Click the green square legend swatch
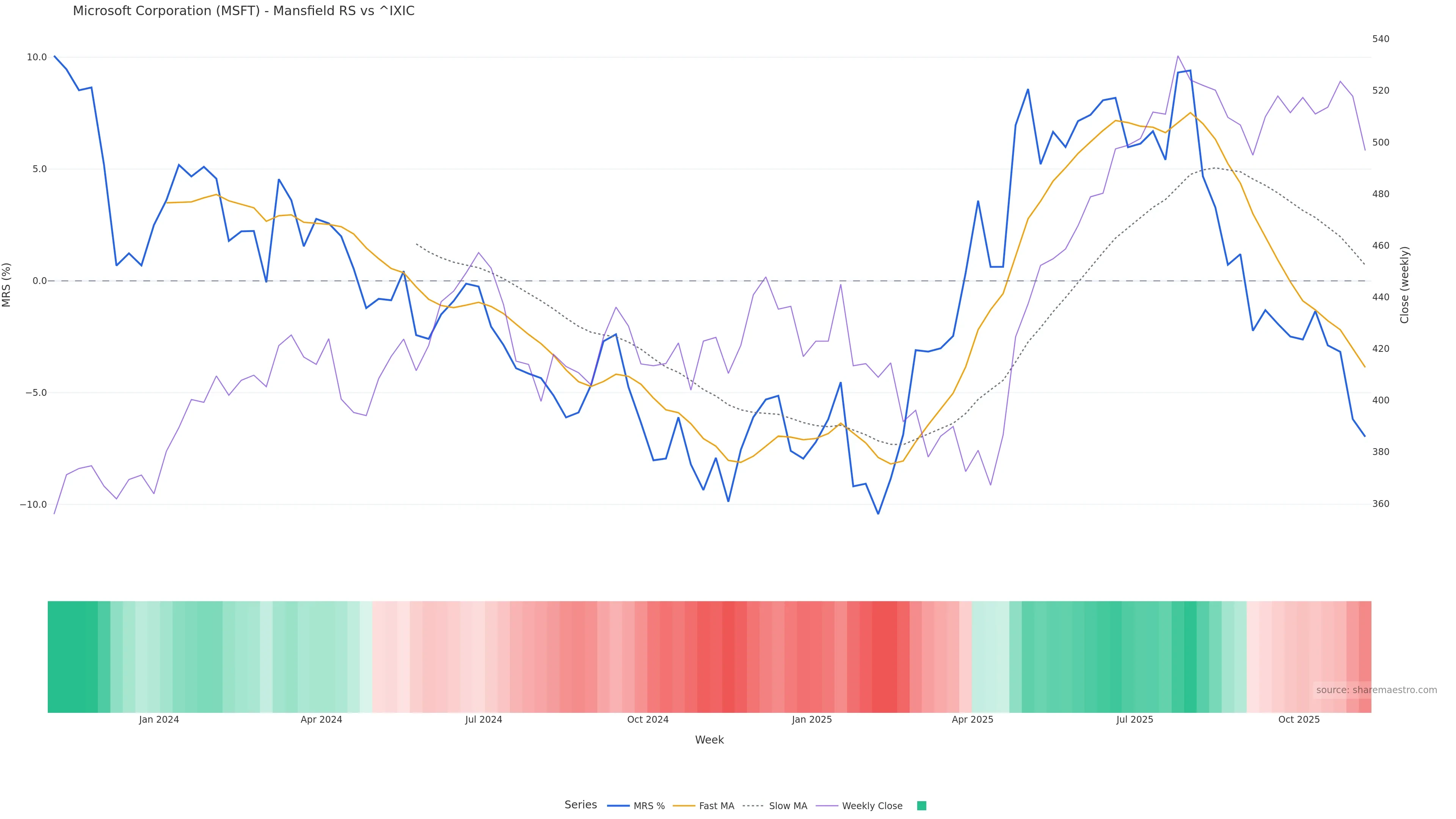Image resolution: width=1456 pixels, height=819 pixels. click(921, 806)
